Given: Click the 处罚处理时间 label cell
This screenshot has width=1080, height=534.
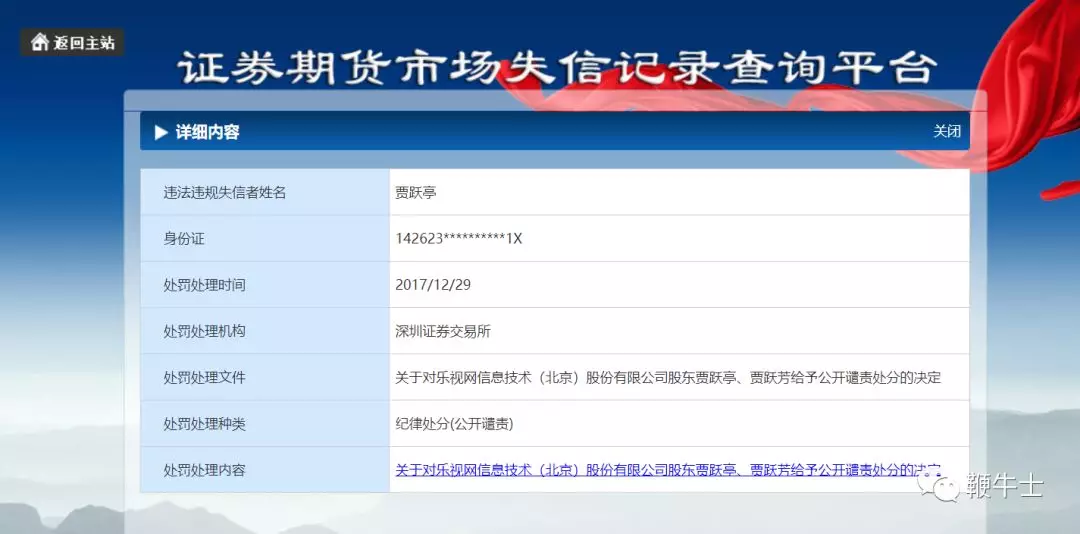Looking at the screenshot, I should 265,285.
